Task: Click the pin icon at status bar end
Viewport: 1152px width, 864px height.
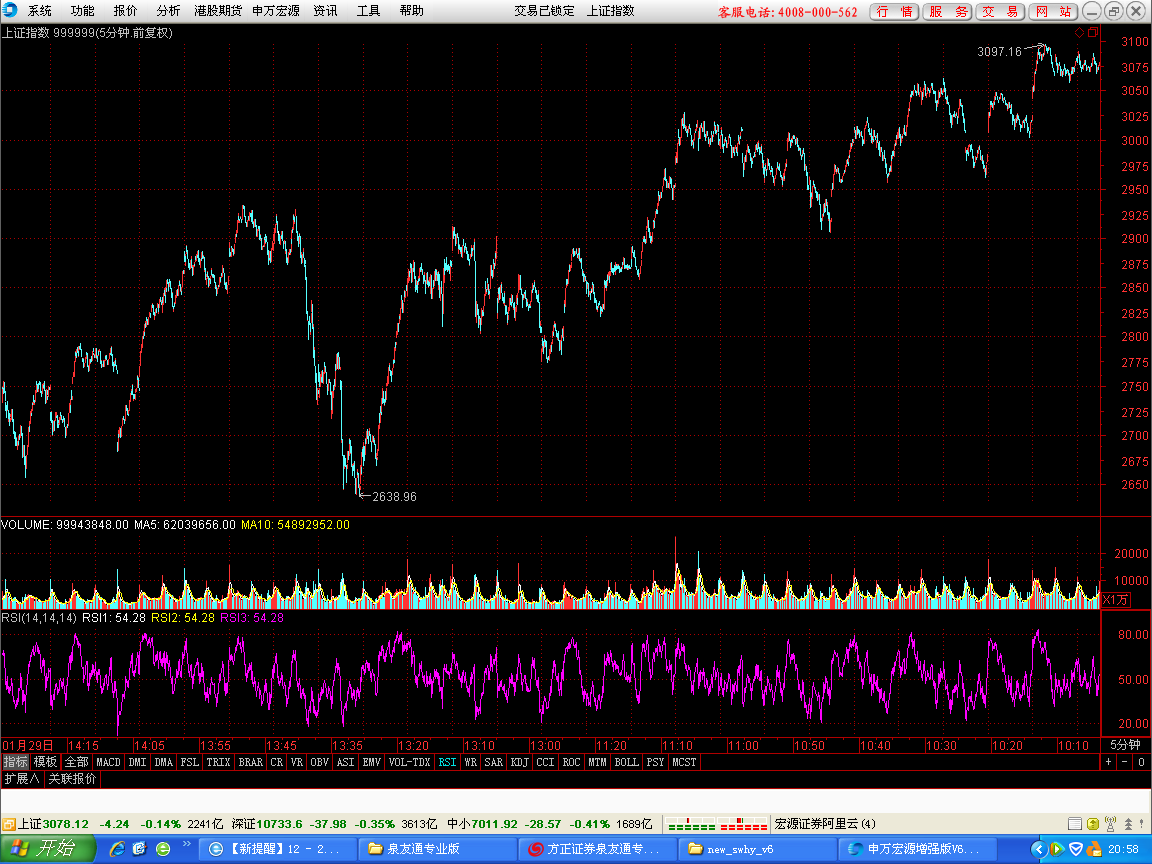Action: 1142,824
